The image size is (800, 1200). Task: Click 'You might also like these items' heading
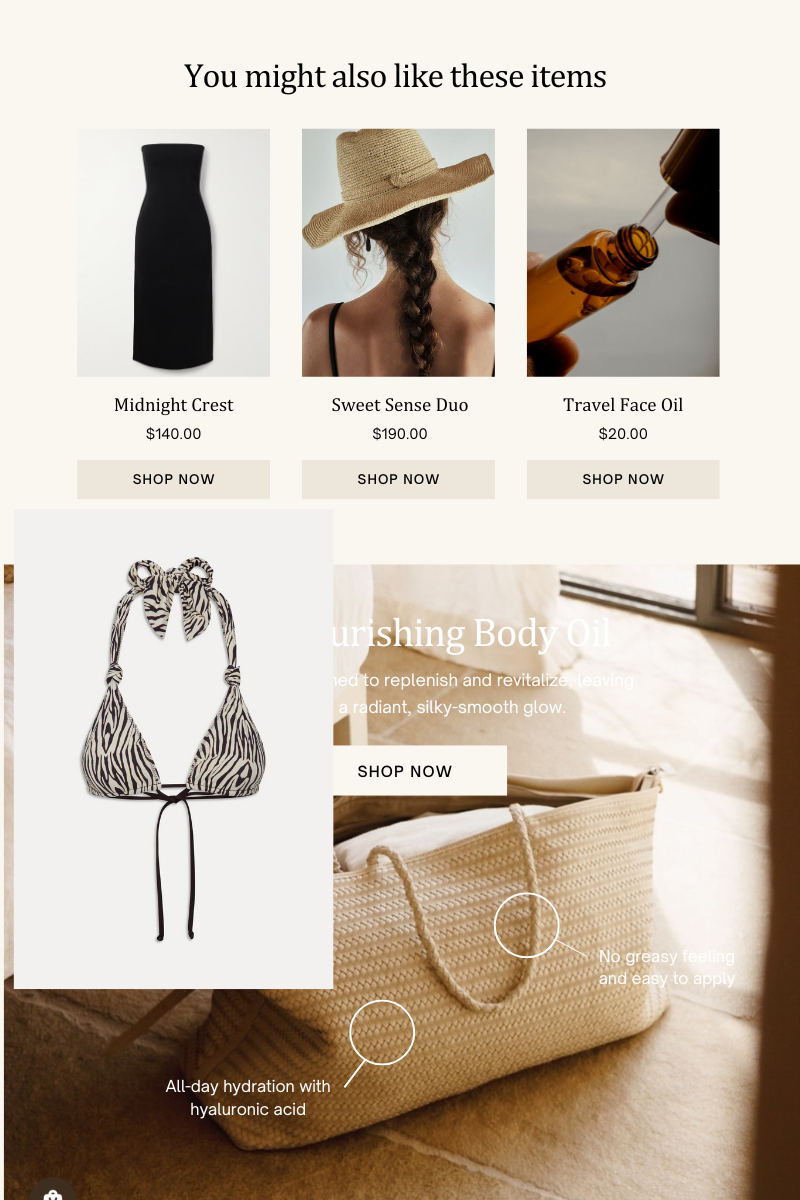click(x=395, y=76)
